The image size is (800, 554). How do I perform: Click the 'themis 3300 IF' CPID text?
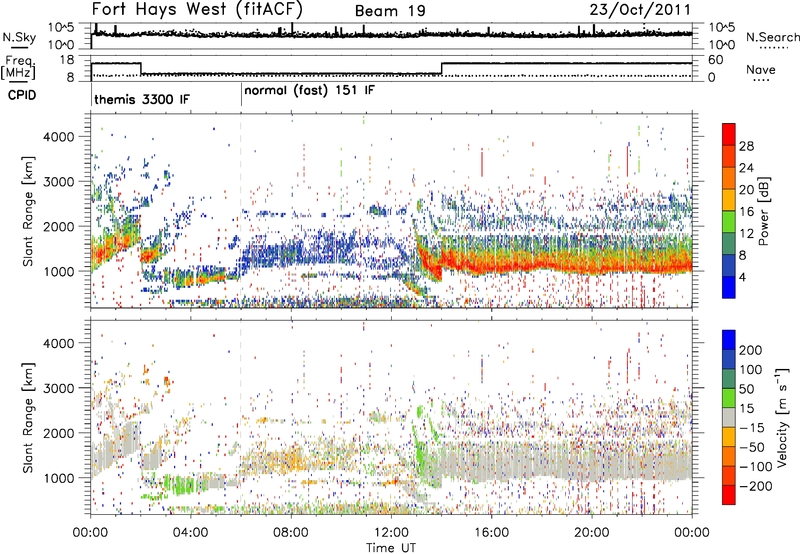tap(142, 99)
